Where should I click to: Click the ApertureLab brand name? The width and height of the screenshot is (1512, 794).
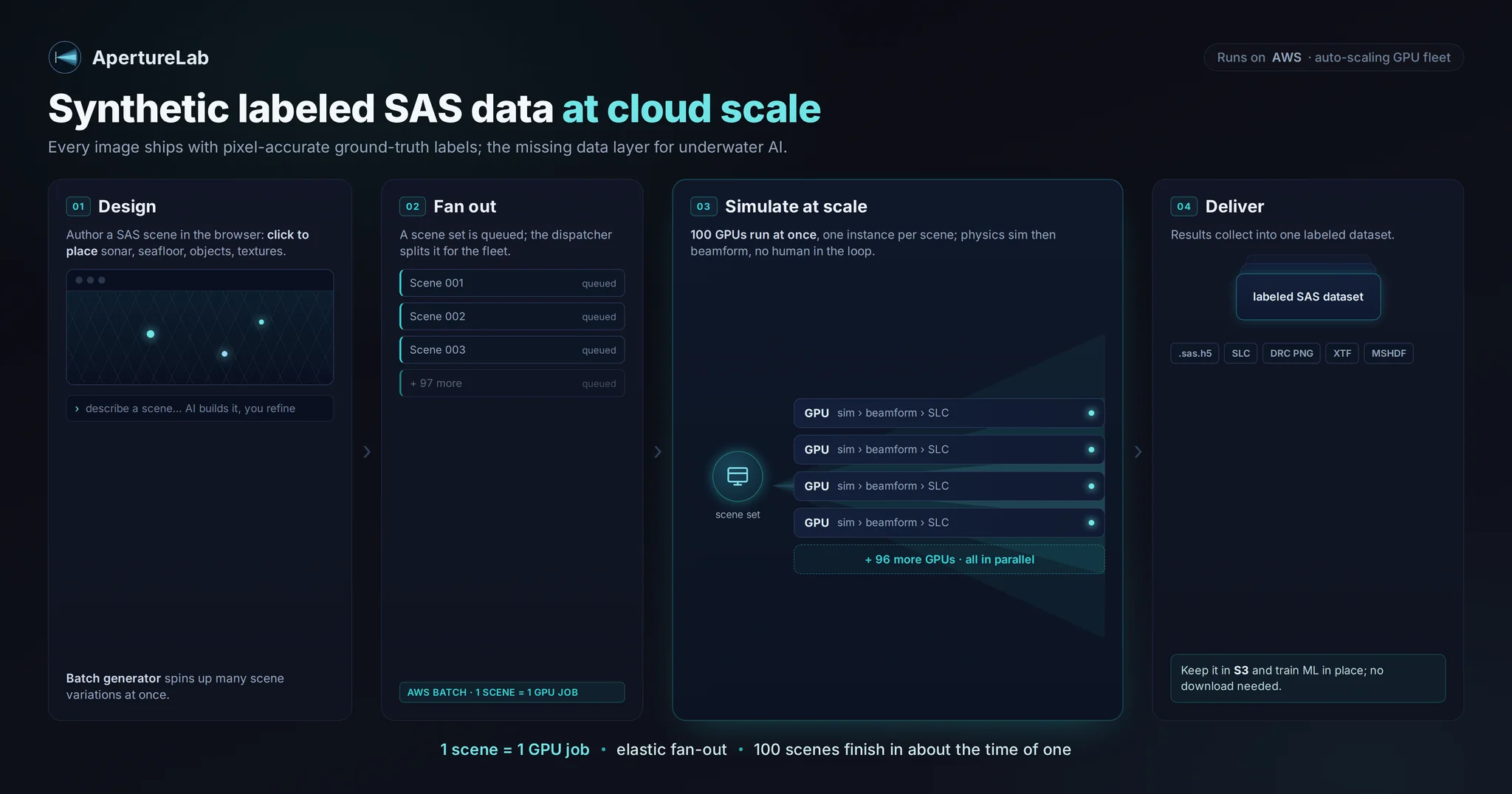tap(151, 58)
